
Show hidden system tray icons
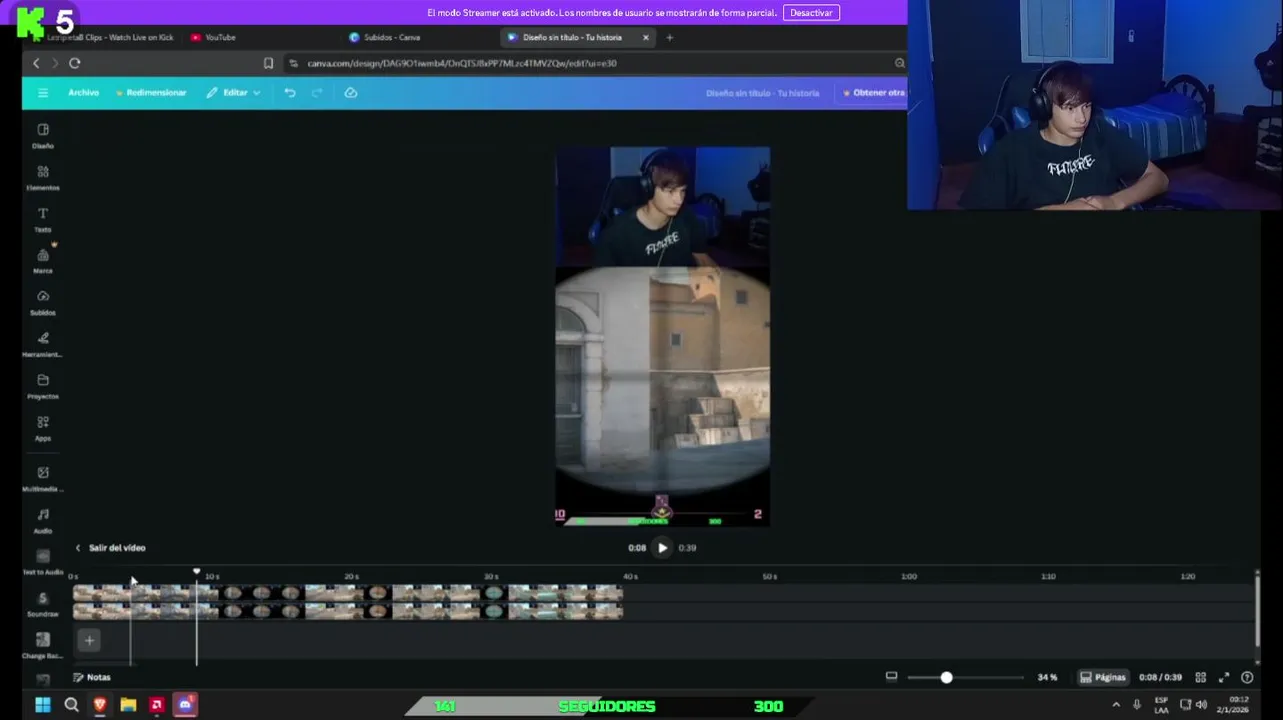point(1116,705)
